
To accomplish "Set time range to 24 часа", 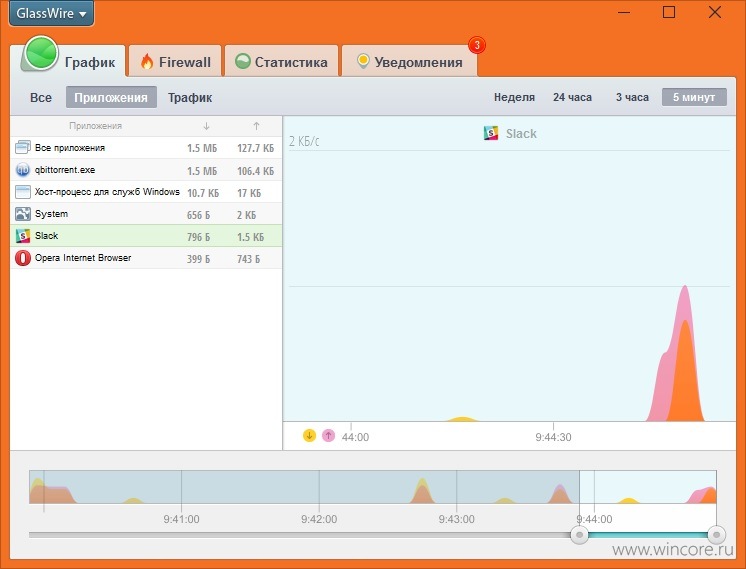I will coord(572,98).
